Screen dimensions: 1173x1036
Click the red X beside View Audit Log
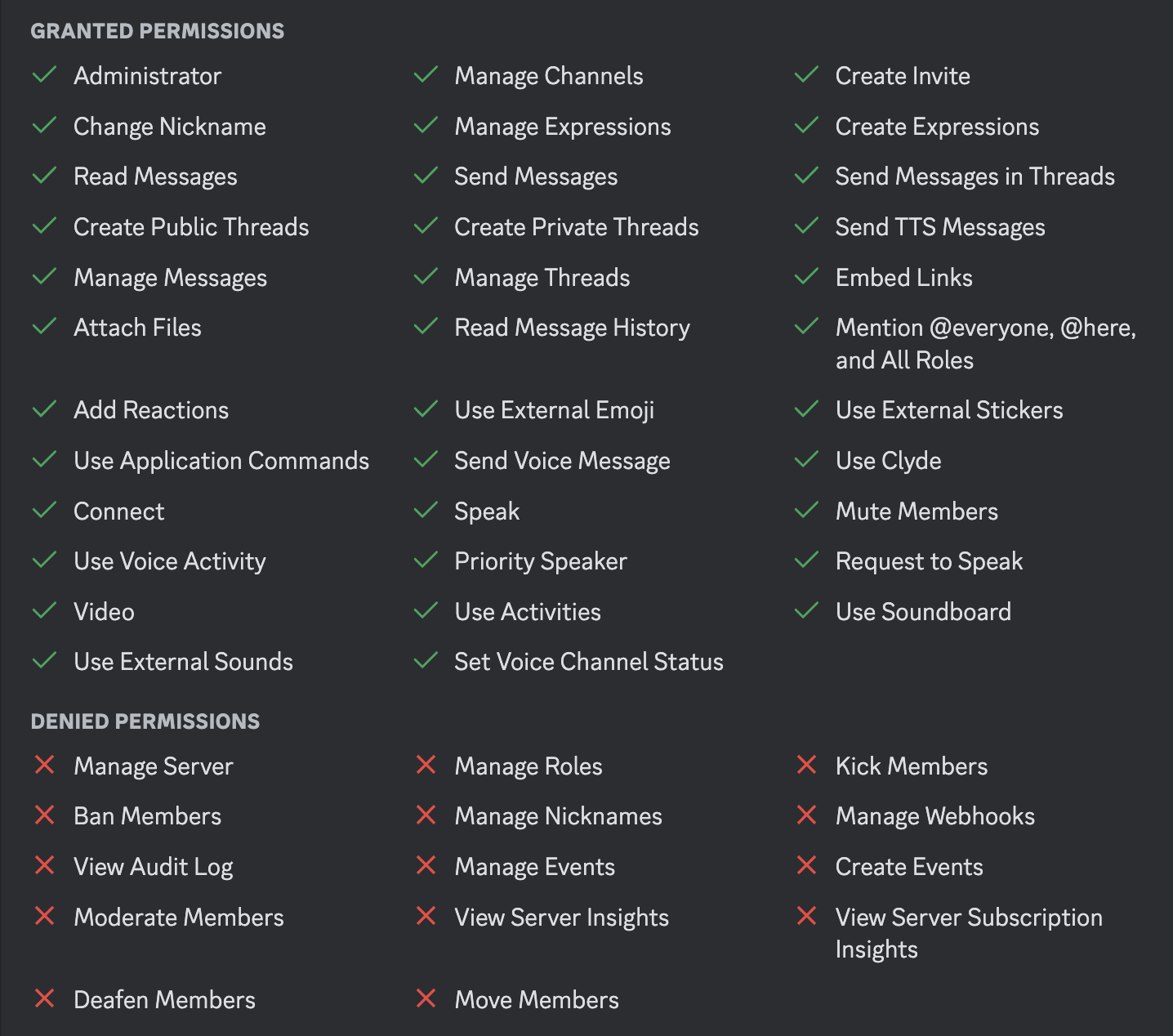44,865
